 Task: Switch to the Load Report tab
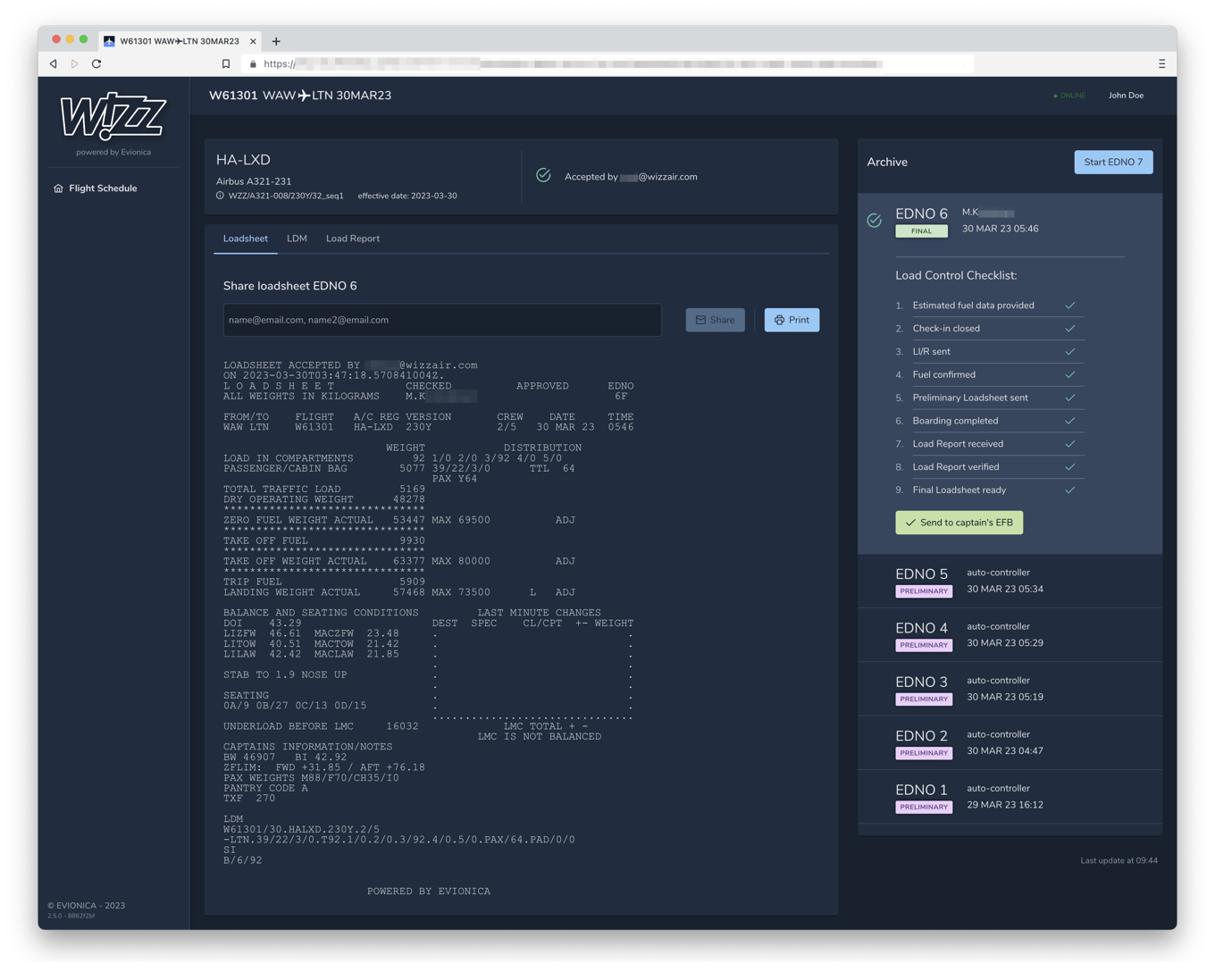click(x=353, y=238)
